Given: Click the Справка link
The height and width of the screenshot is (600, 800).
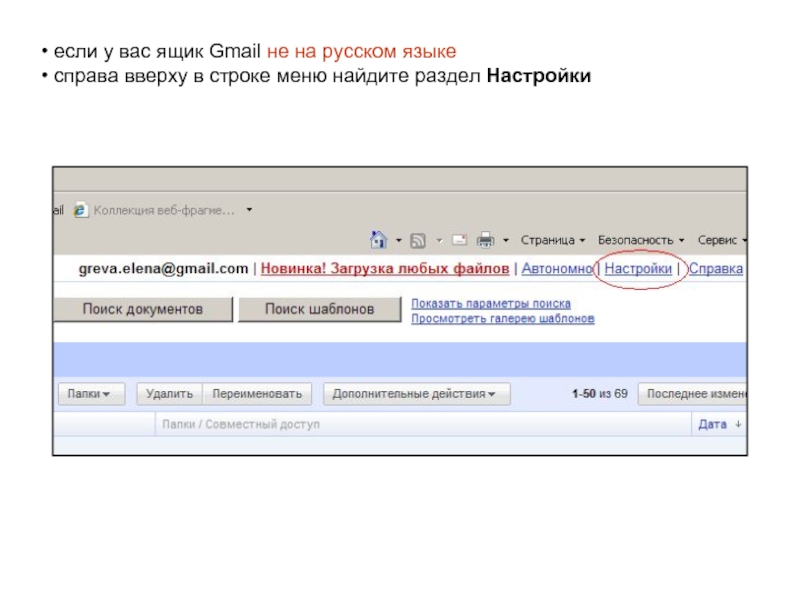Looking at the screenshot, I should point(716,269).
